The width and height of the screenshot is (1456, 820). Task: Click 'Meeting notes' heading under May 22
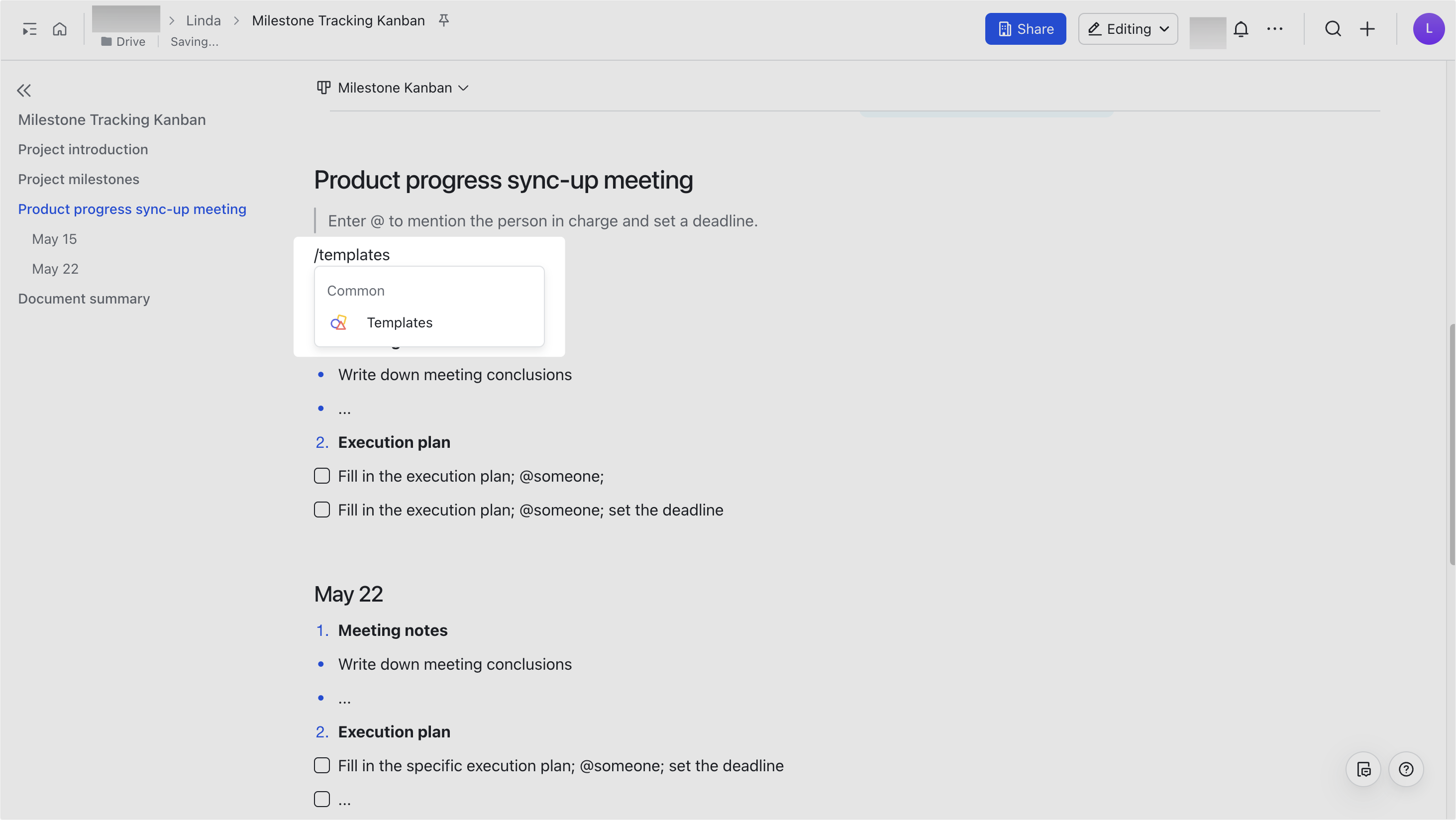click(x=393, y=630)
